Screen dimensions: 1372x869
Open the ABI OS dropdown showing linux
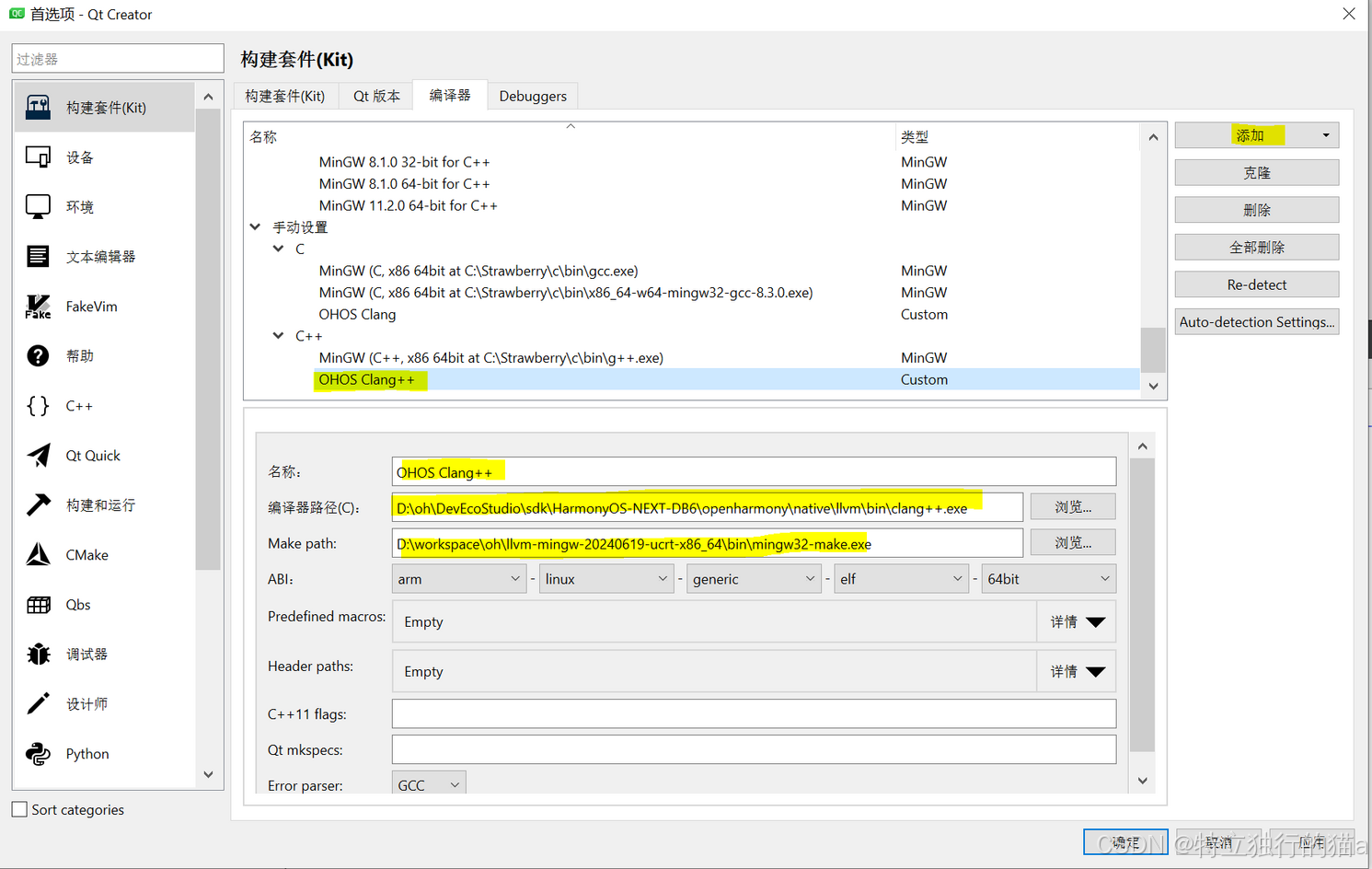coord(606,579)
